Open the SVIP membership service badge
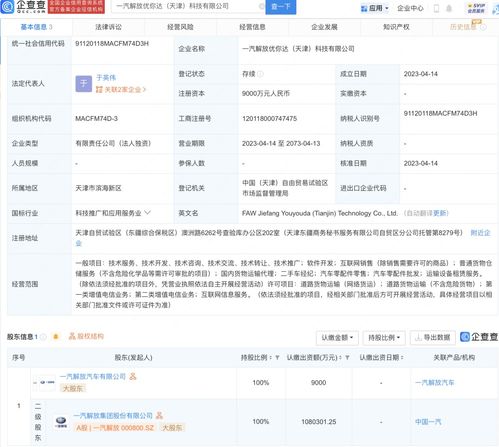 476,8
